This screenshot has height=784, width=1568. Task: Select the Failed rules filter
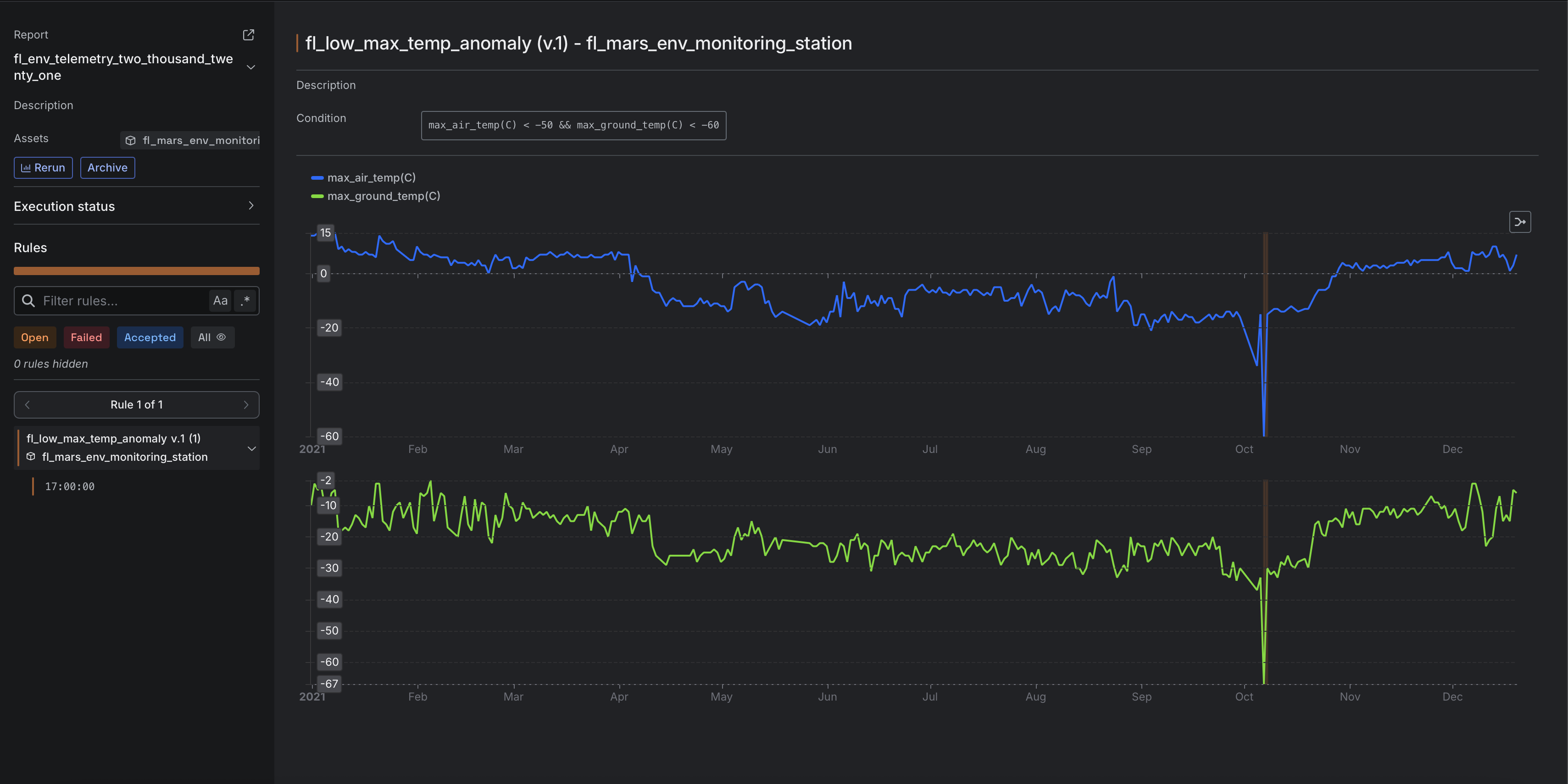coord(86,337)
